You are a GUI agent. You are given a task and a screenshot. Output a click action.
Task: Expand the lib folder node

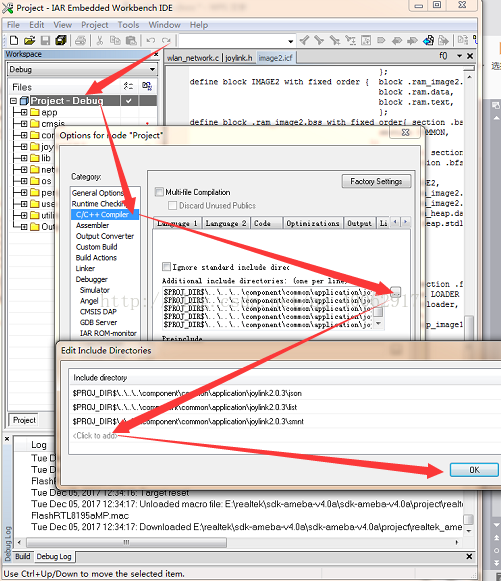(x=24, y=158)
